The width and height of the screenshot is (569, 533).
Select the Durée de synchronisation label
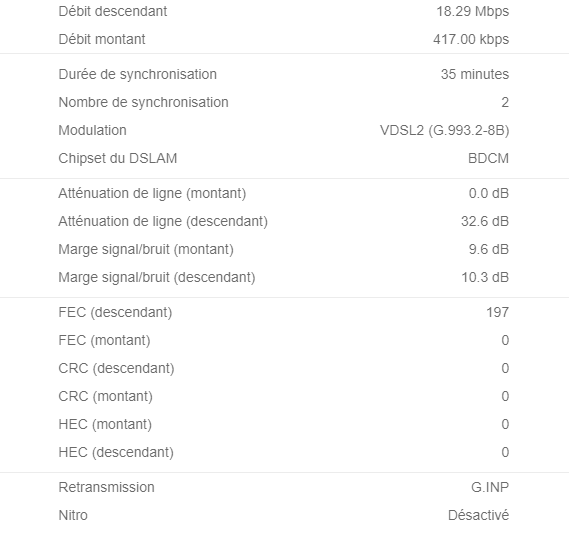click(138, 74)
